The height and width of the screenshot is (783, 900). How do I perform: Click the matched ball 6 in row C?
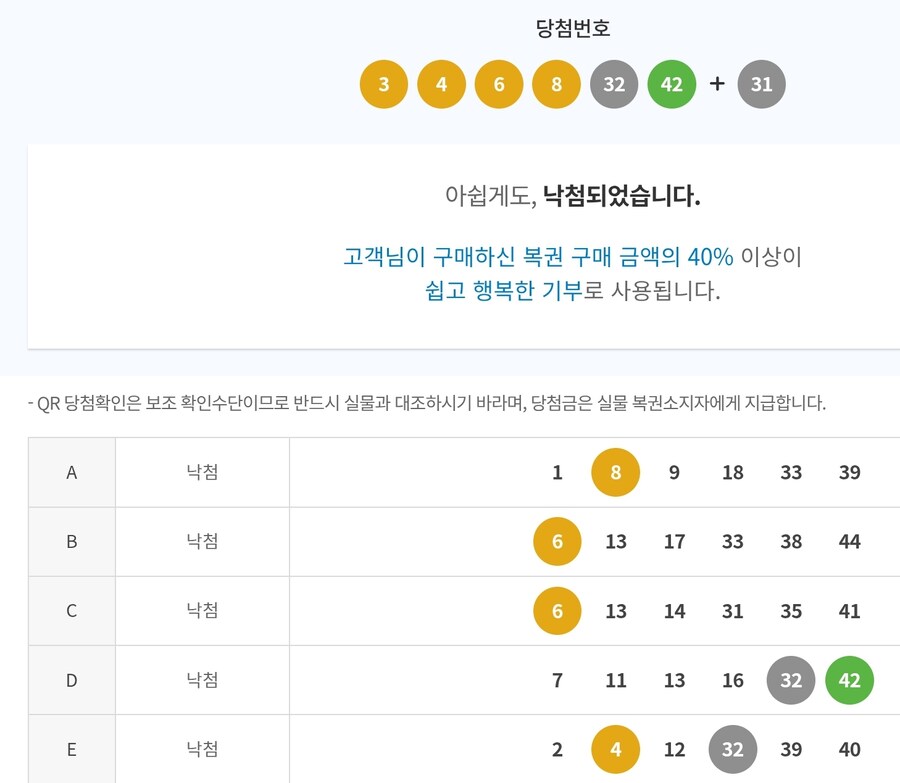click(557, 610)
